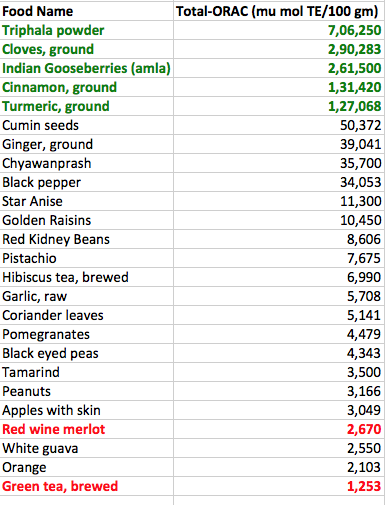This screenshot has height=505, width=385.
Task: Select the Total-ORAC column header cell
Action: (279, 11)
